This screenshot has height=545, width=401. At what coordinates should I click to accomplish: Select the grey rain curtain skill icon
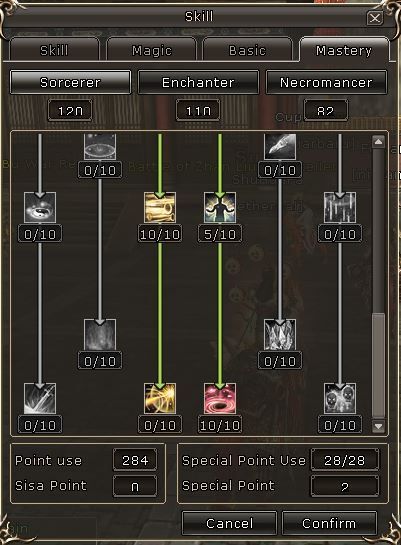[340, 208]
